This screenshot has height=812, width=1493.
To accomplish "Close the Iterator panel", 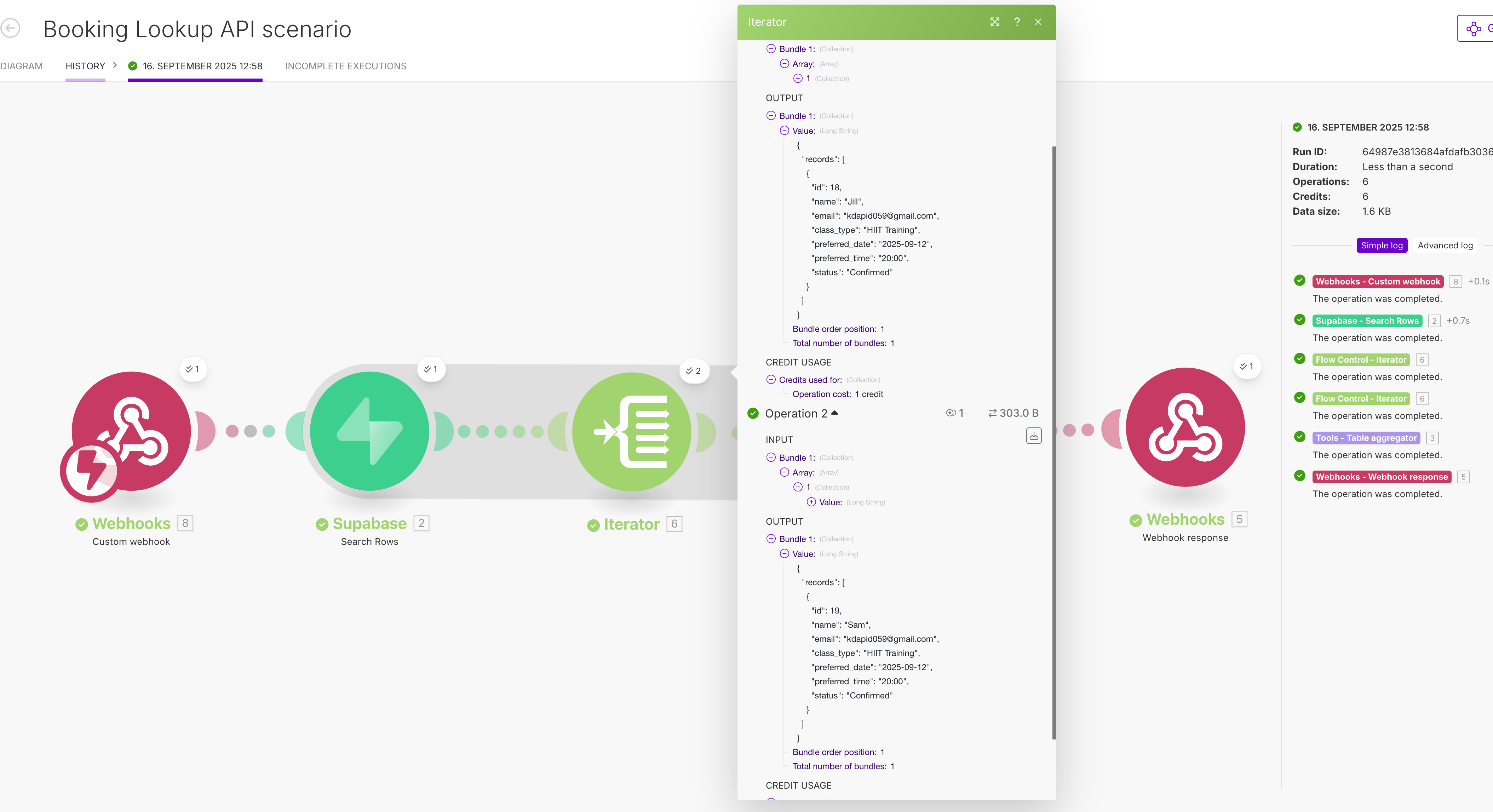I will click(x=1038, y=22).
